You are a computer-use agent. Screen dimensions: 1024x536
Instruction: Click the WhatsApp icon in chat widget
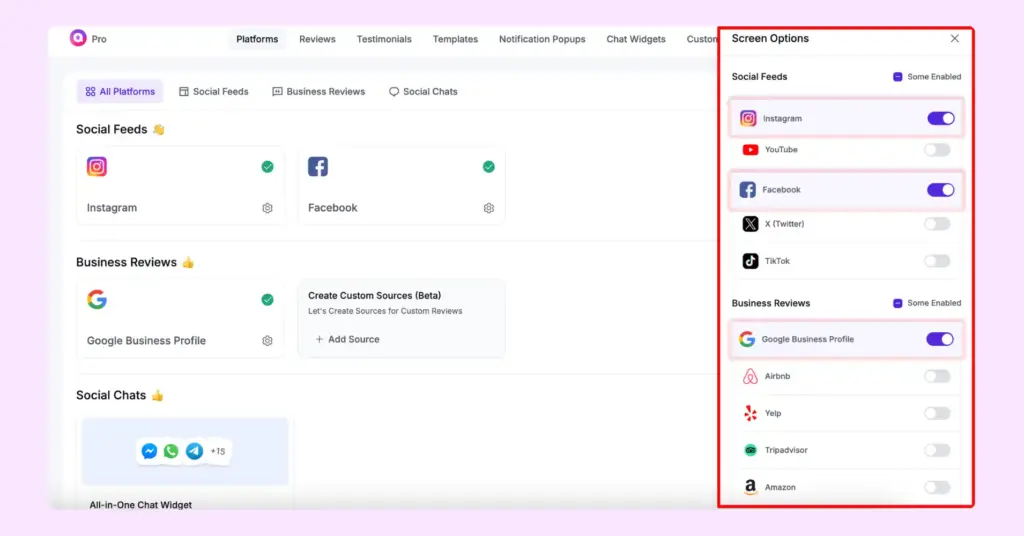[x=171, y=451]
